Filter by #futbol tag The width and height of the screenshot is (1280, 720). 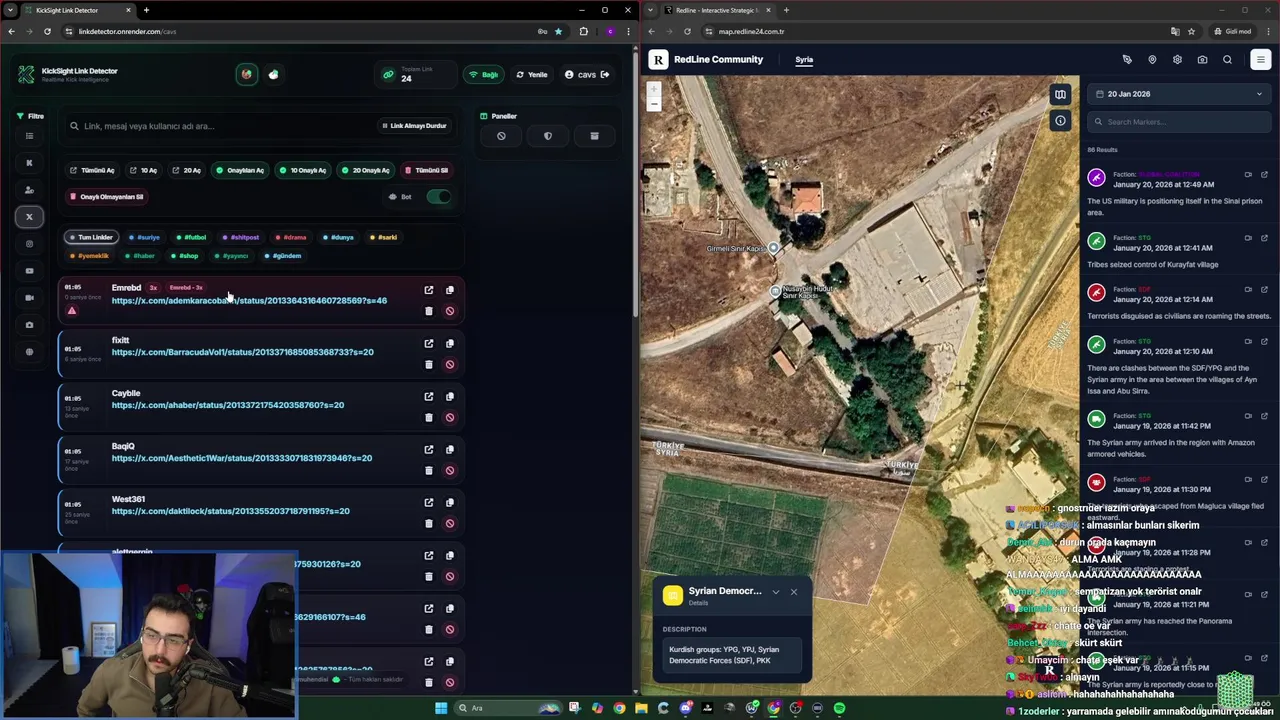click(x=191, y=237)
